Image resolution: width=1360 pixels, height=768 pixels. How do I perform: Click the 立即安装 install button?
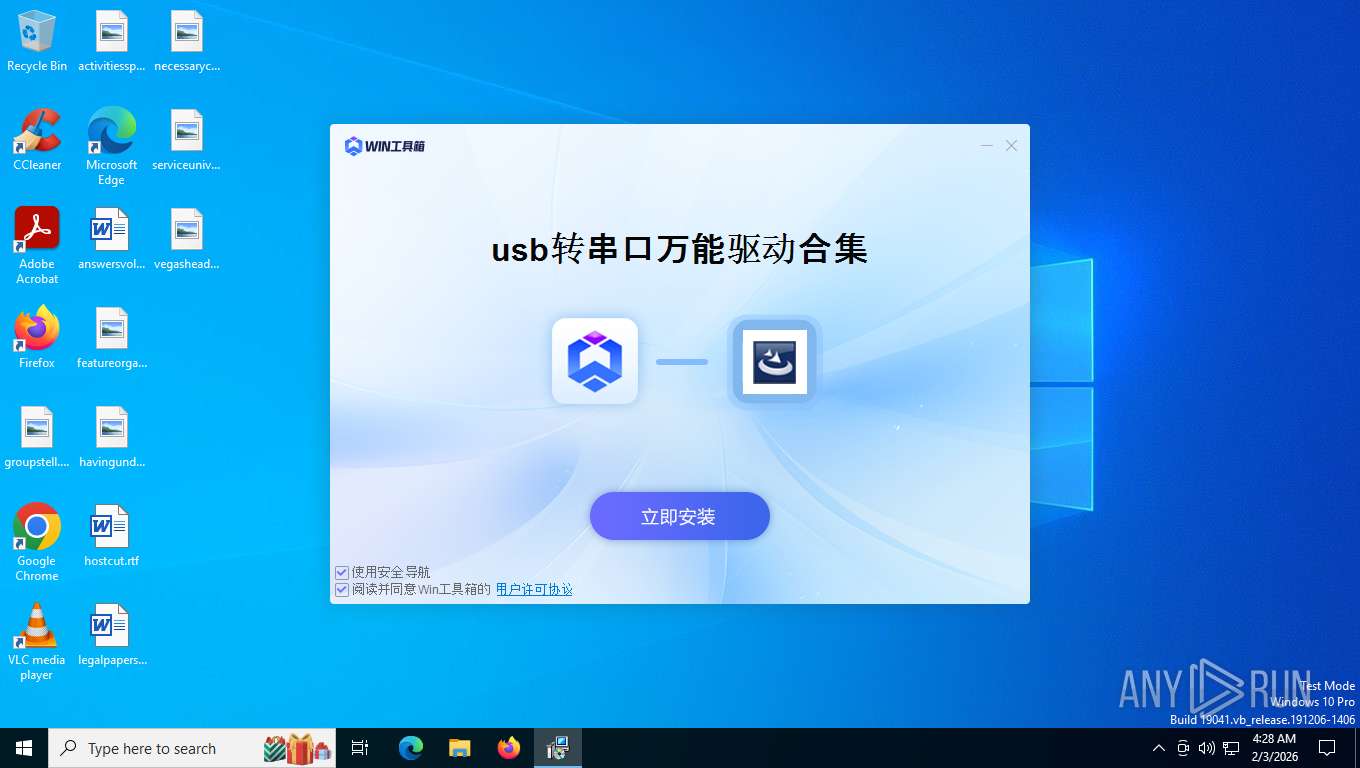679,516
